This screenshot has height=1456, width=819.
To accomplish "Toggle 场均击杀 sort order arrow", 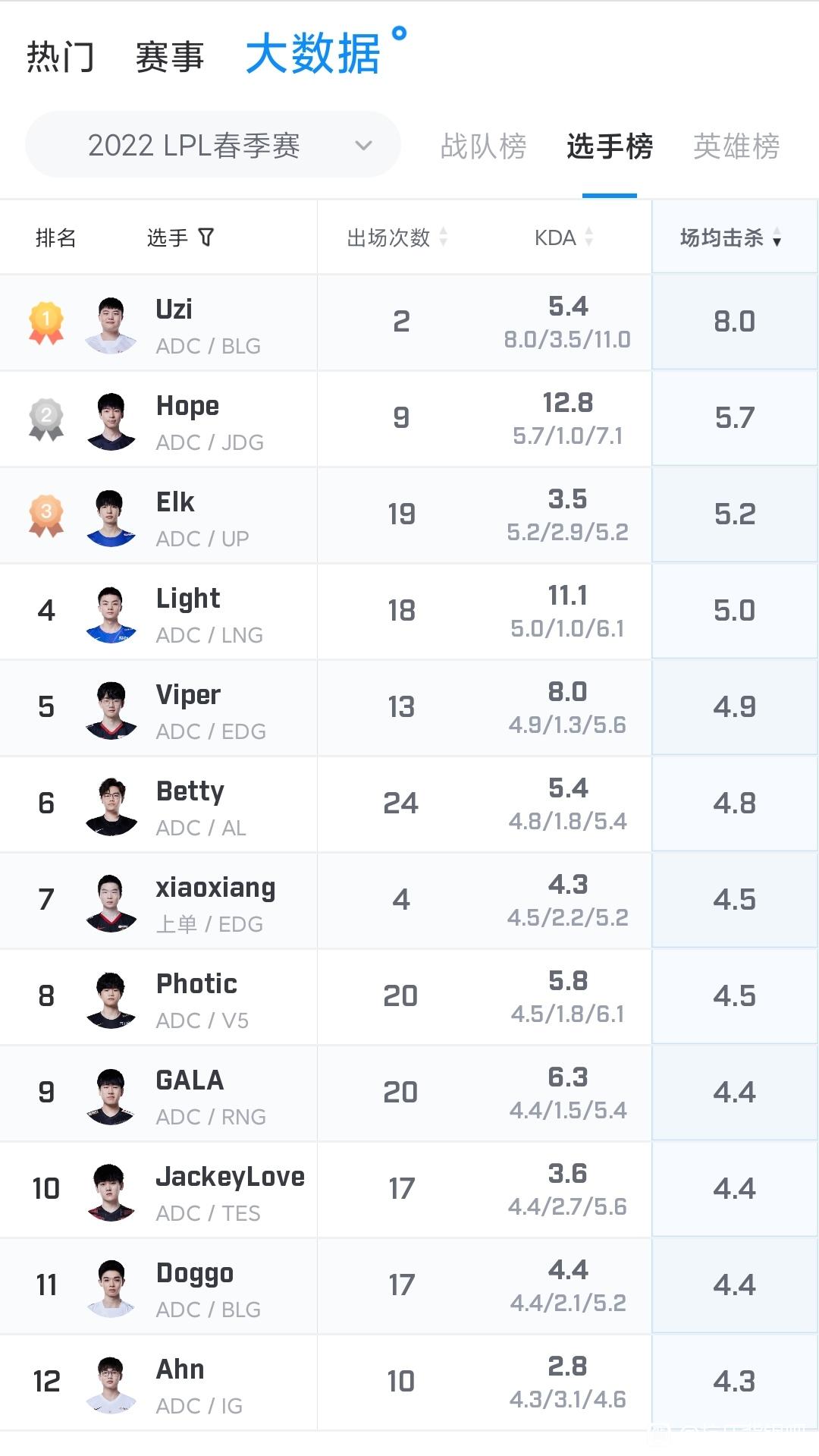I will 777,239.
